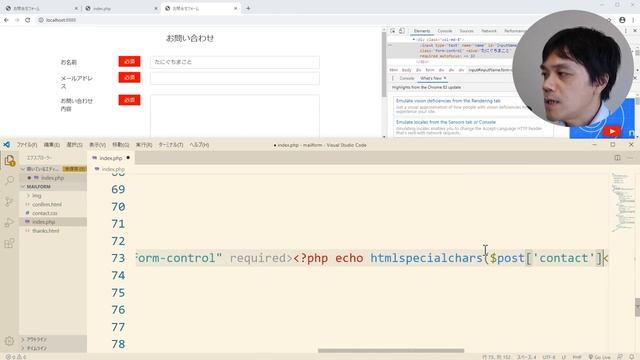Click the feedback icon in VS Code status bar
640x360 pixels.
620,357
